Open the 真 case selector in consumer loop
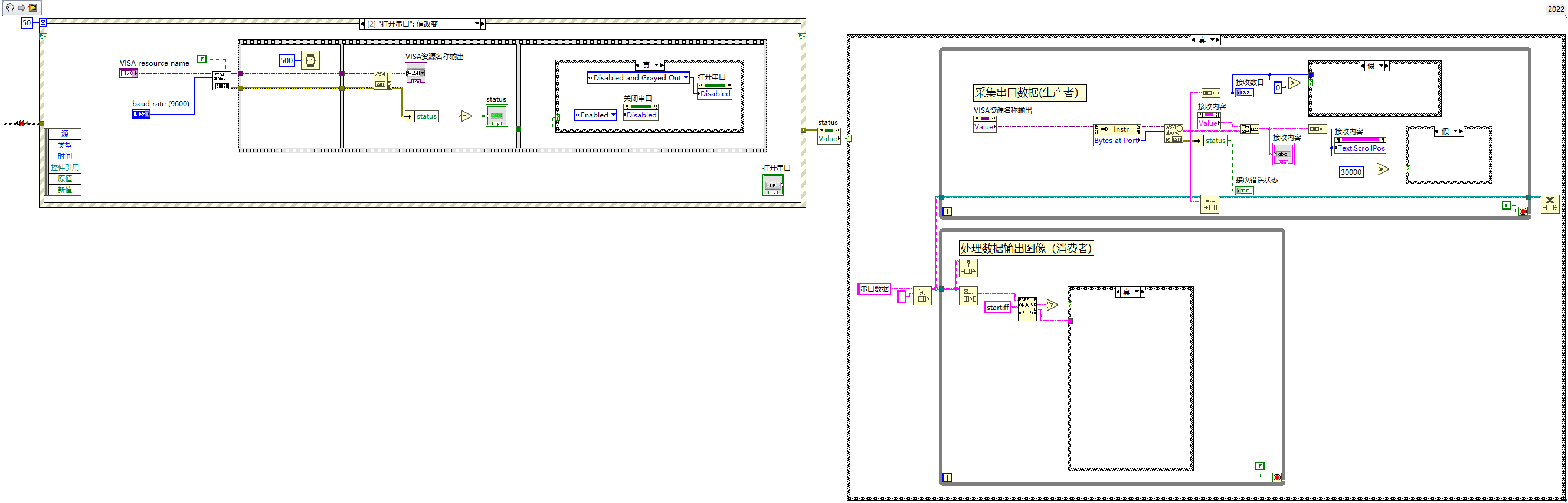The height and width of the screenshot is (503, 1568). click(x=1130, y=292)
